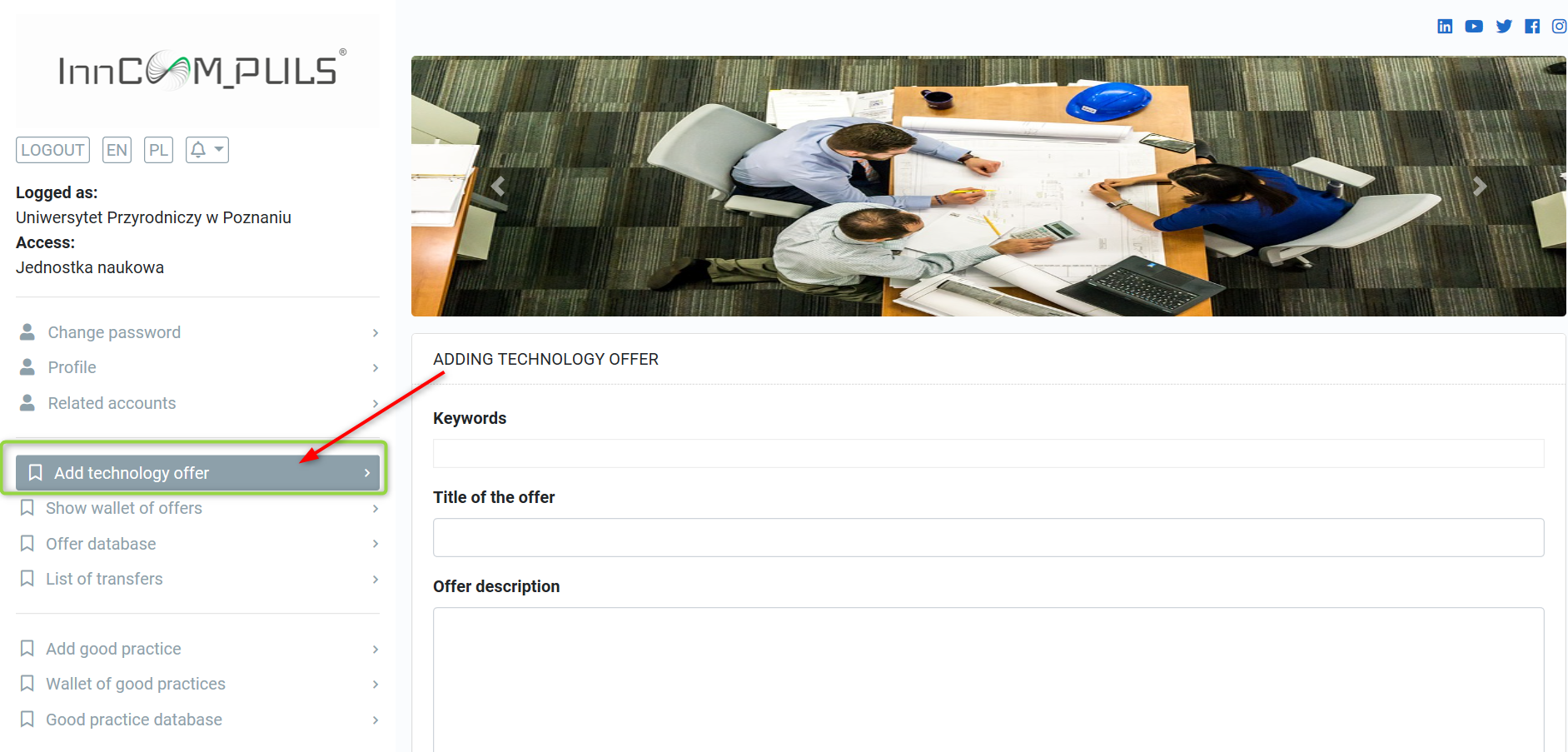Click inside the Keywords input field

pyautogui.click(x=988, y=453)
